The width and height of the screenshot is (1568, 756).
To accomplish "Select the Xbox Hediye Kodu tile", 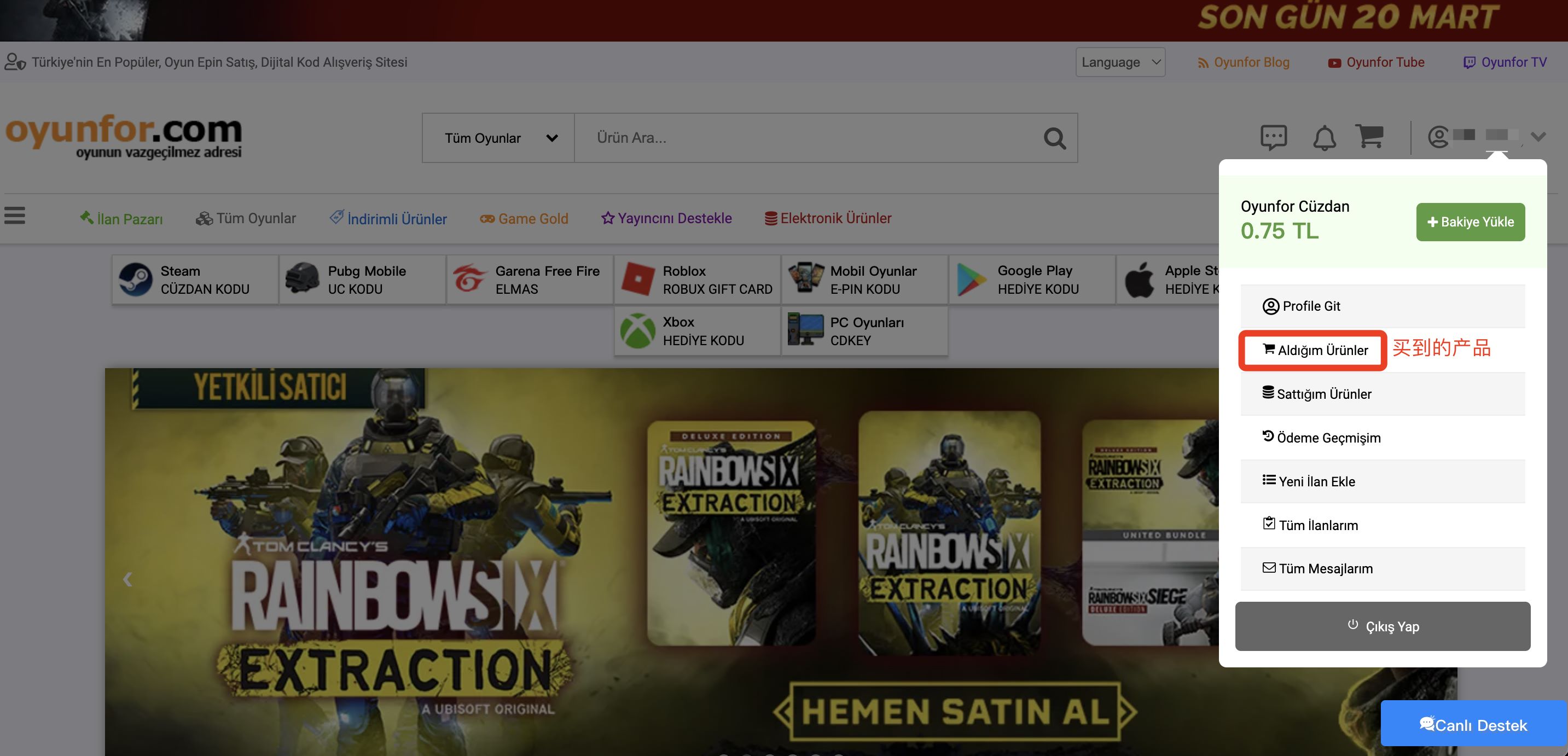I will pos(697,330).
